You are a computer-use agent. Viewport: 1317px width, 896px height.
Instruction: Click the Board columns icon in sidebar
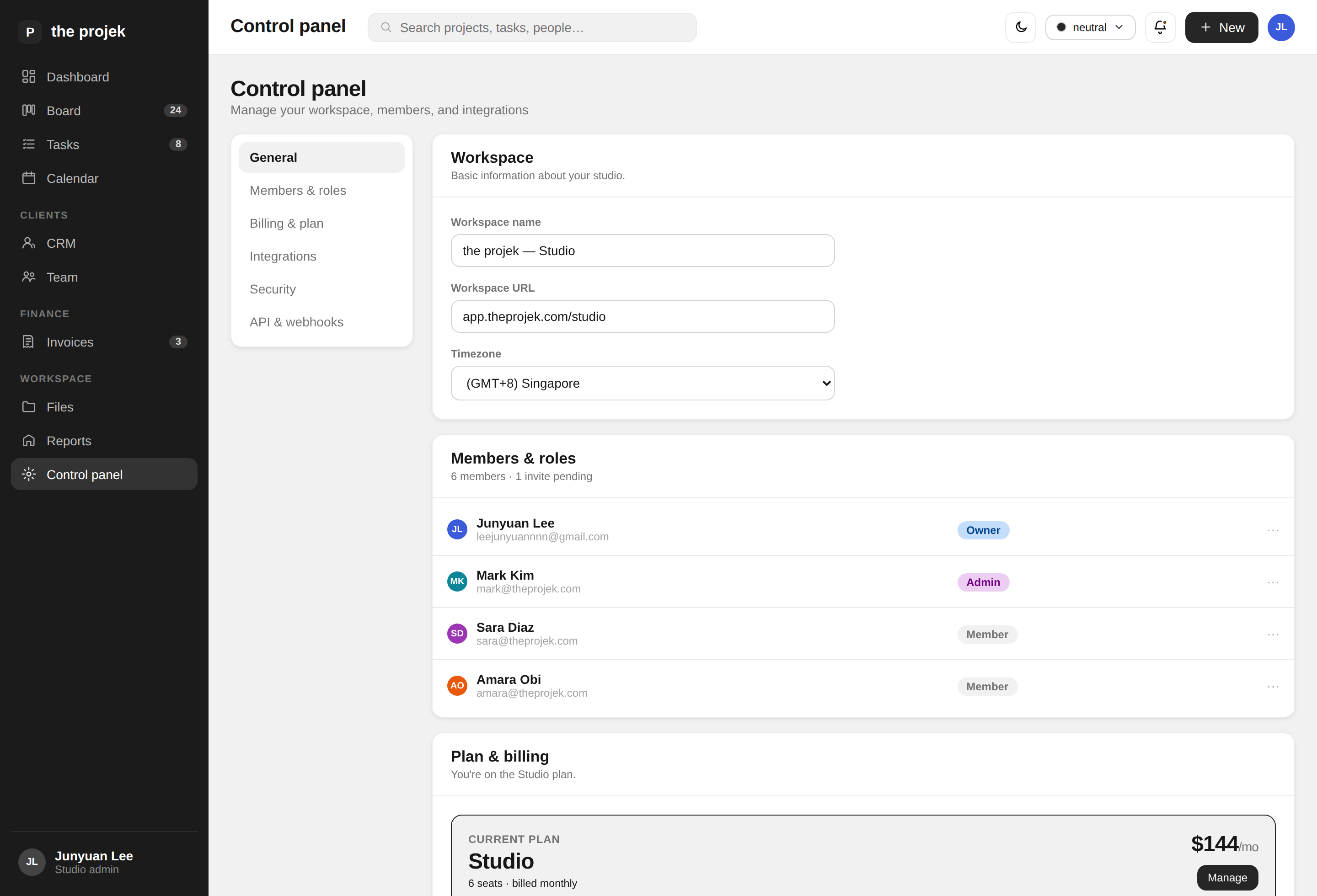29,111
